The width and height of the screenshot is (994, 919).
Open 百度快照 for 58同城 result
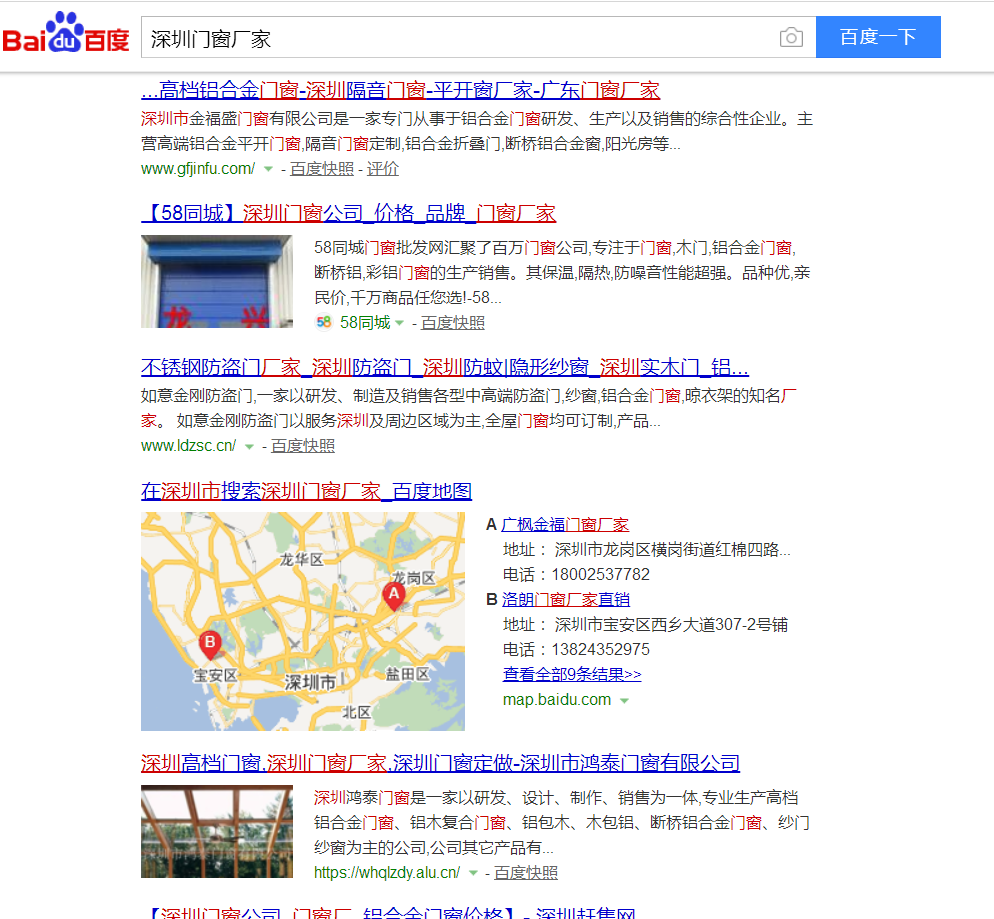point(453,323)
